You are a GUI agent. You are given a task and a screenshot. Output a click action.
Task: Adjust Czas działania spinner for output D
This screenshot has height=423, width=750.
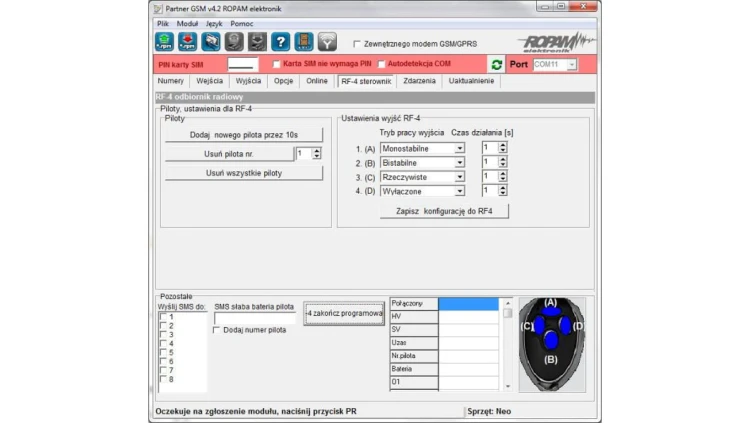(502, 191)
